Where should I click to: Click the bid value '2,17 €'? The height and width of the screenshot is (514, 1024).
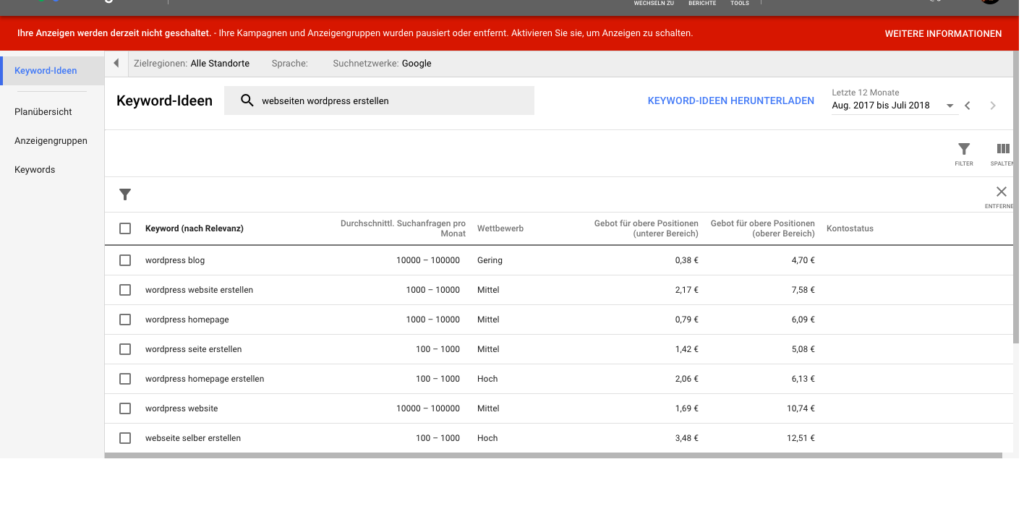pyautogui.click(x=686, y=290)
